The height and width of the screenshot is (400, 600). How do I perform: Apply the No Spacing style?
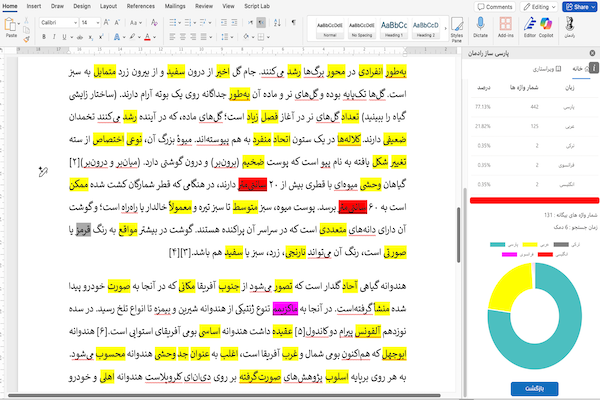tap(362, 29)
